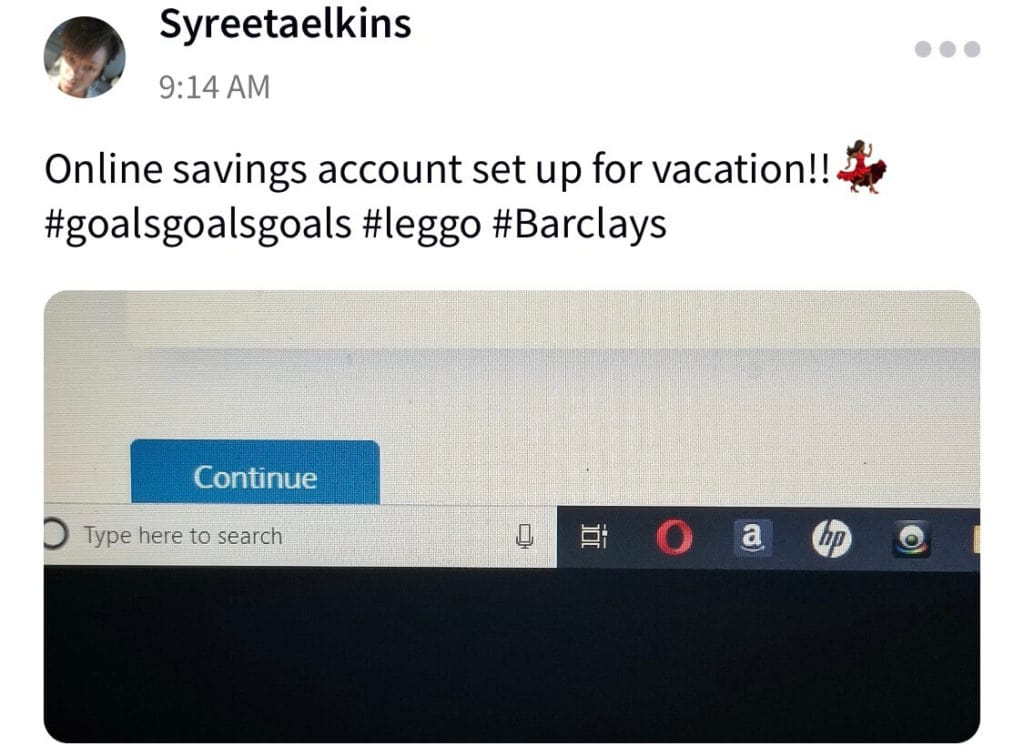
Task: Open Task View from the taskbar
Action: click(594, 536)
